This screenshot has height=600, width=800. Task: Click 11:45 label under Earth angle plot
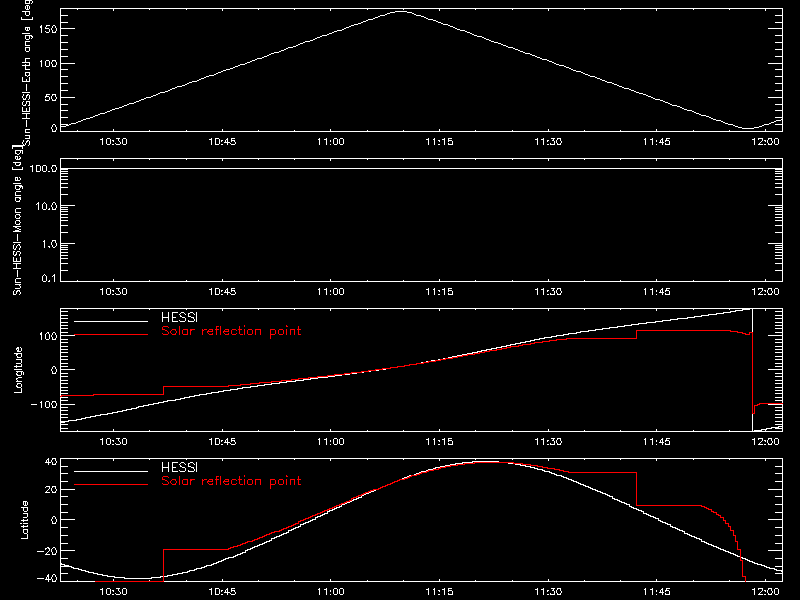(657, 142)
